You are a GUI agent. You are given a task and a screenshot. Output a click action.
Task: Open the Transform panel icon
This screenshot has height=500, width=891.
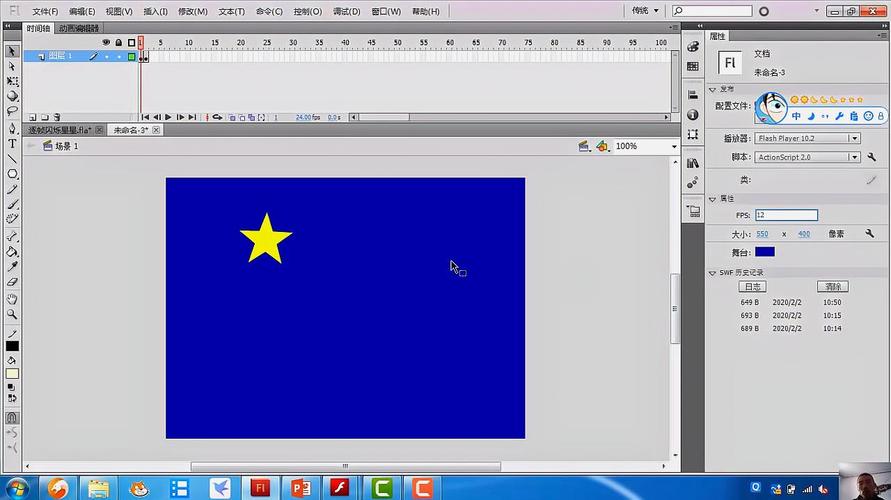(693, 135)
